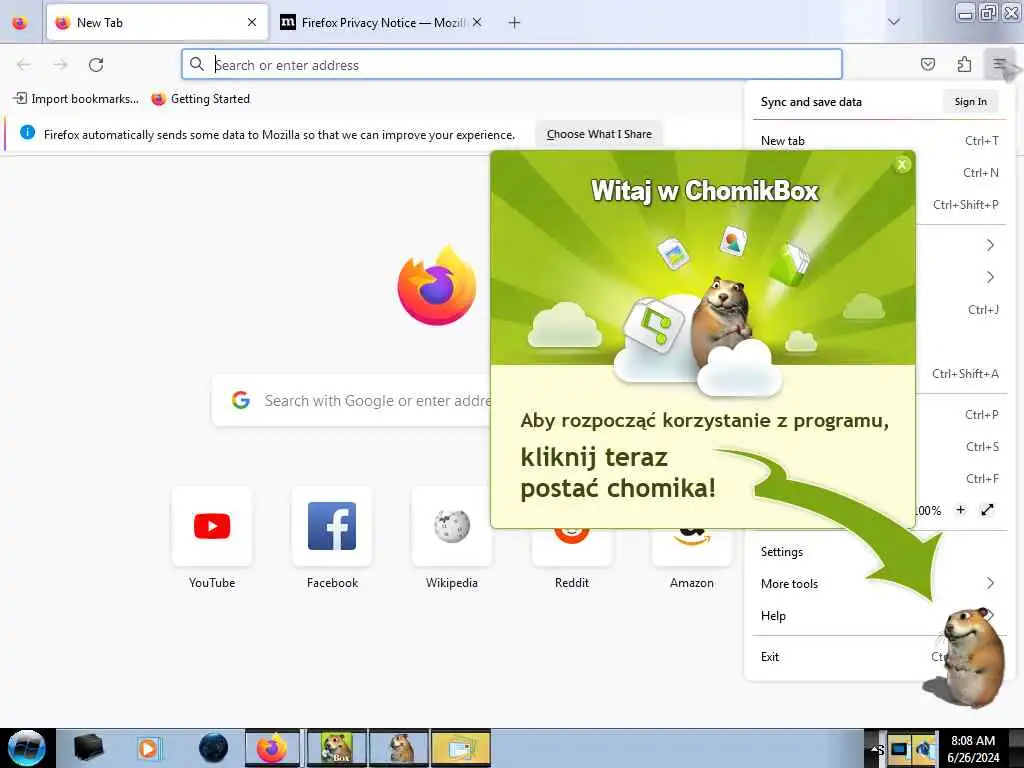This screenshot has width=1024, height=768.
Task: Open the folder window taskbar button
Action: (460, 748)
